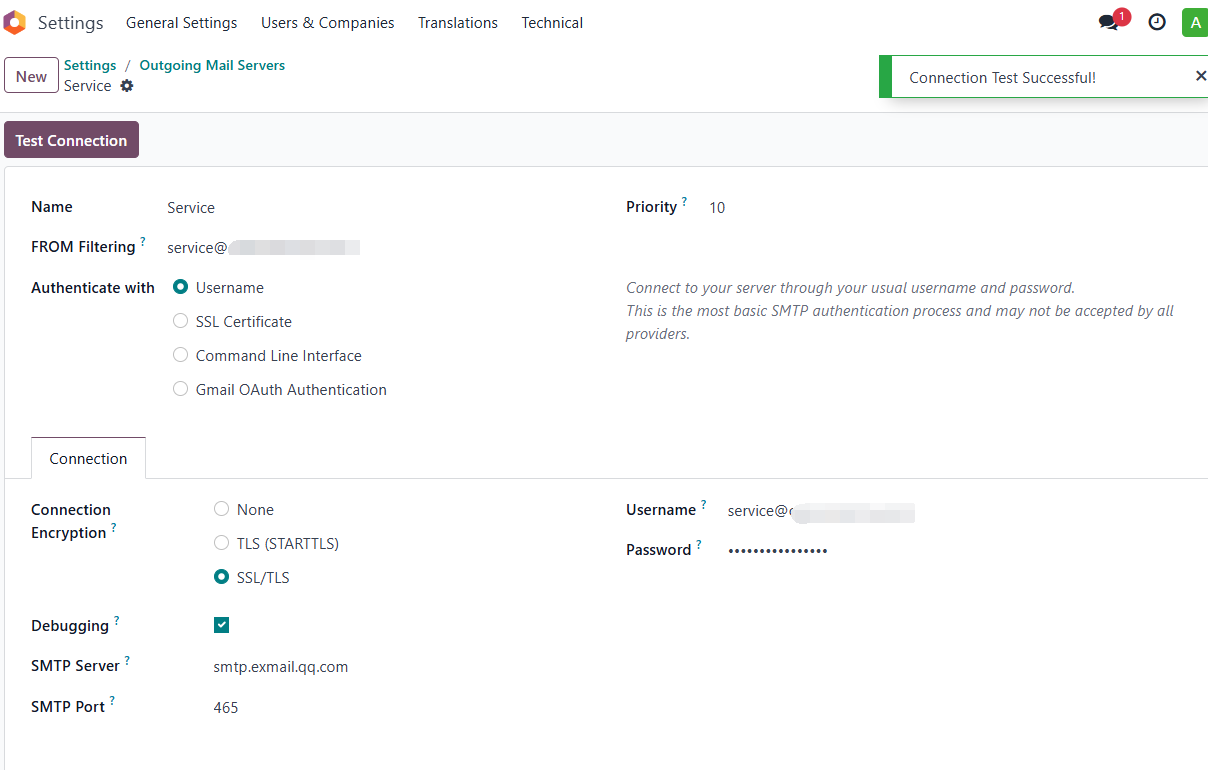Show help tooltip for Priority
This screenshot has height=770, width=1208.
click(685, 201)
